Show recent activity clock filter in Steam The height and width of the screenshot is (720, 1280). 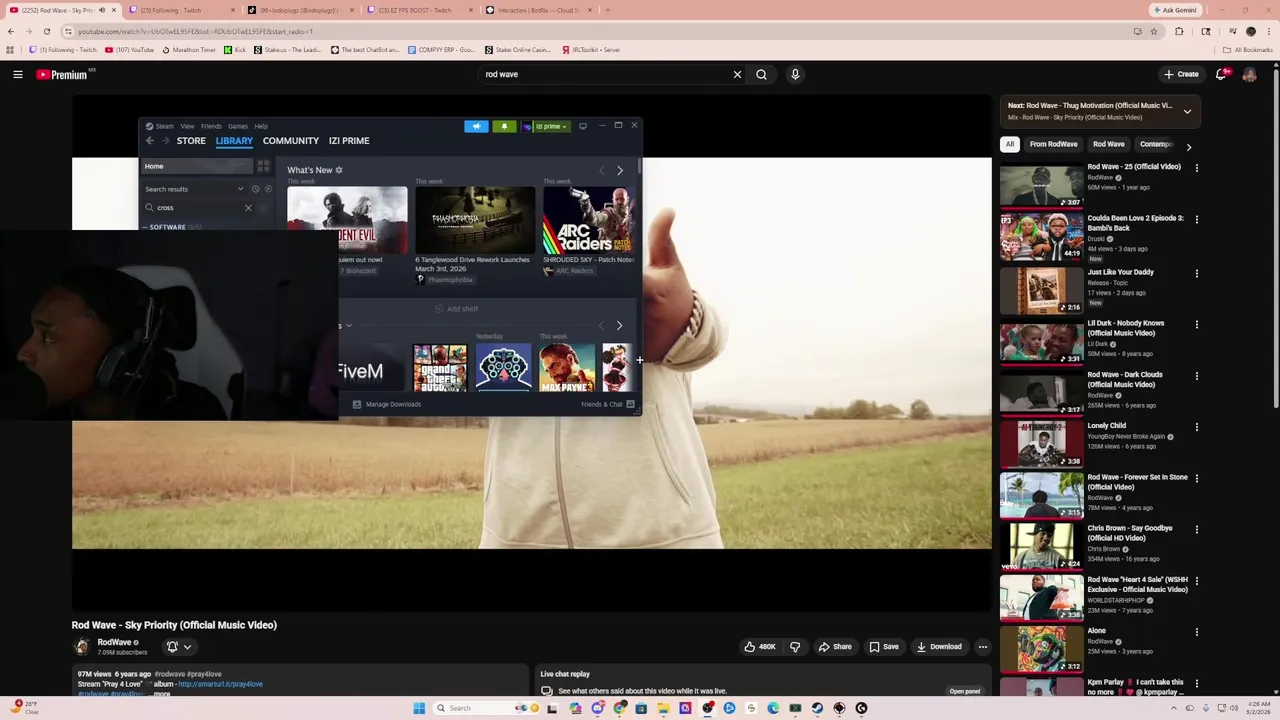click(x=255, y=189)
